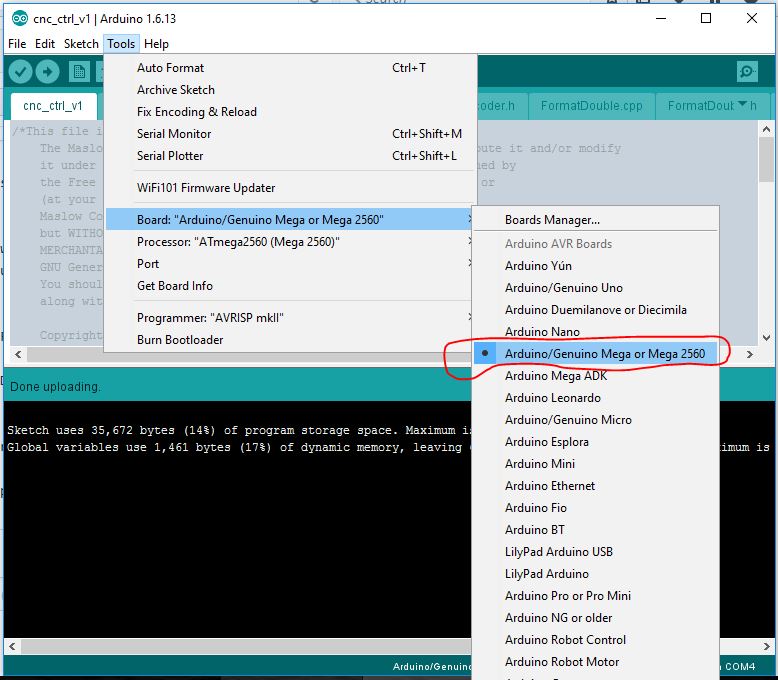
Task: Select Arduino BT board
Action: click(595, 530)
